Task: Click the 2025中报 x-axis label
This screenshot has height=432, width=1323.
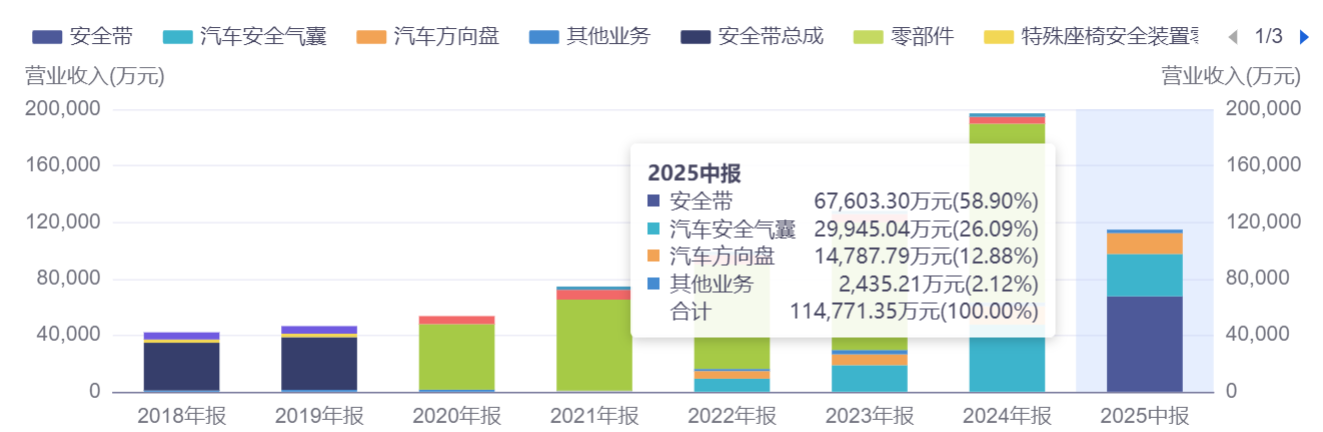Action: click(x=1144, y=416)
